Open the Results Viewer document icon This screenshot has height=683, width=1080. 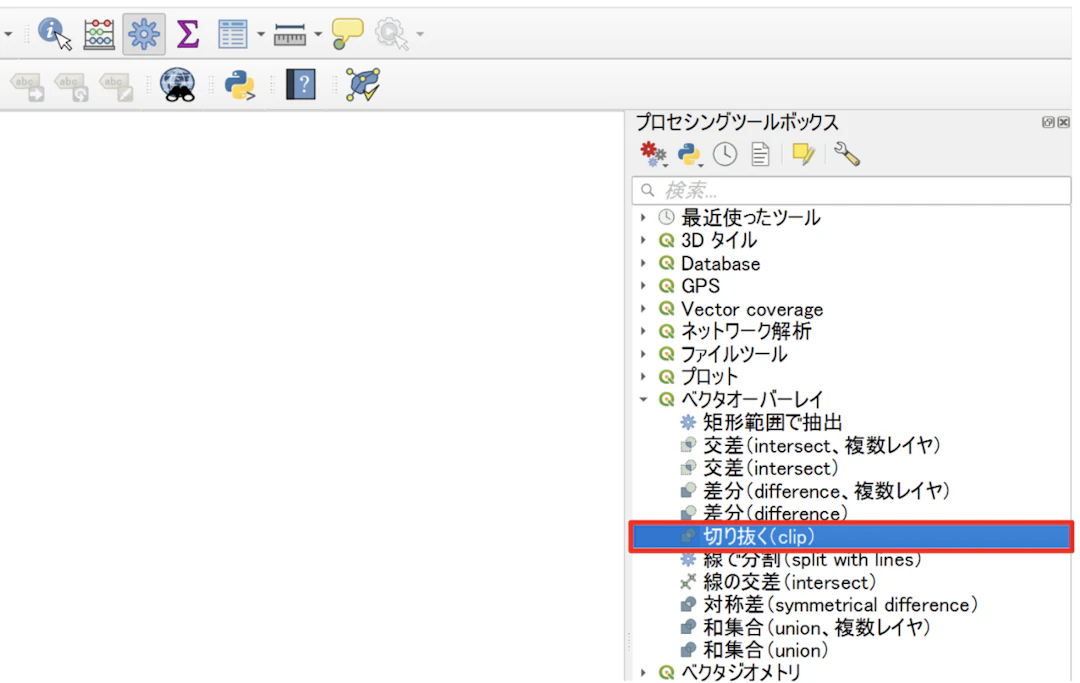point(760,154)
